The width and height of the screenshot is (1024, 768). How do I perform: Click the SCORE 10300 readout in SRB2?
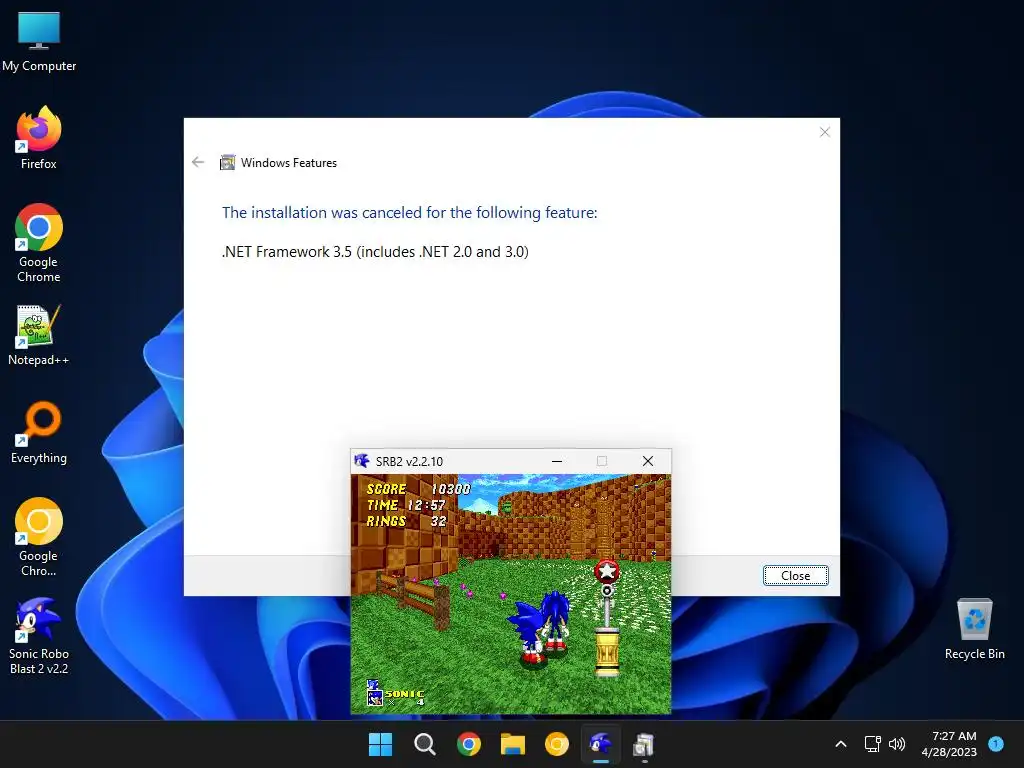tap(418, 488)
